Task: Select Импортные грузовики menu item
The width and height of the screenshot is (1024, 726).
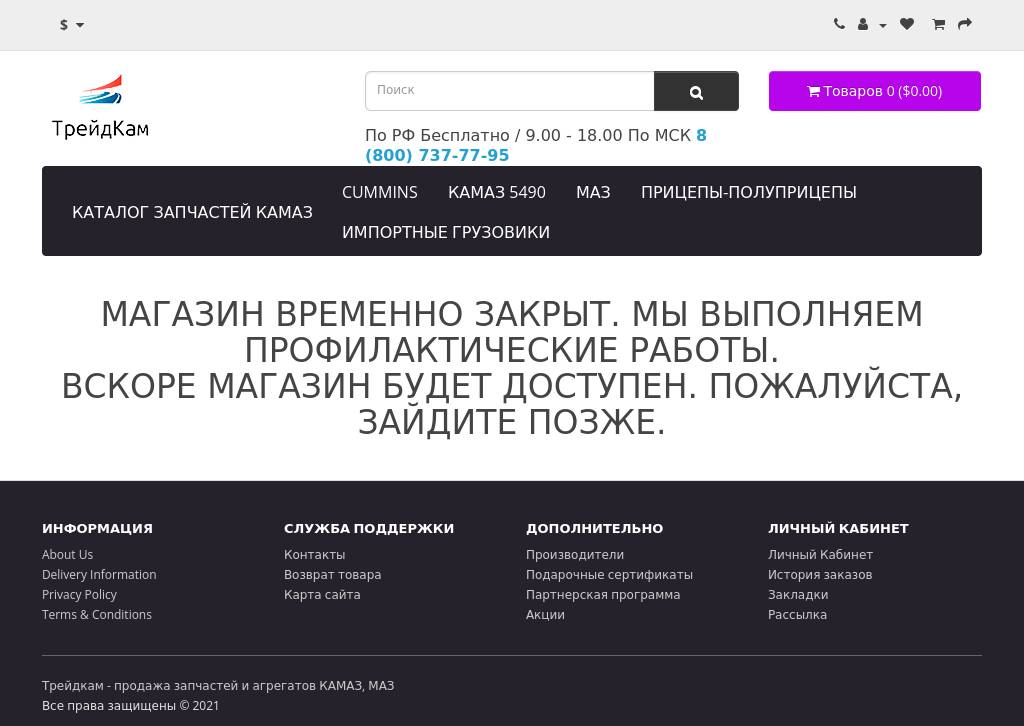Action: click(x=446, y=232)
